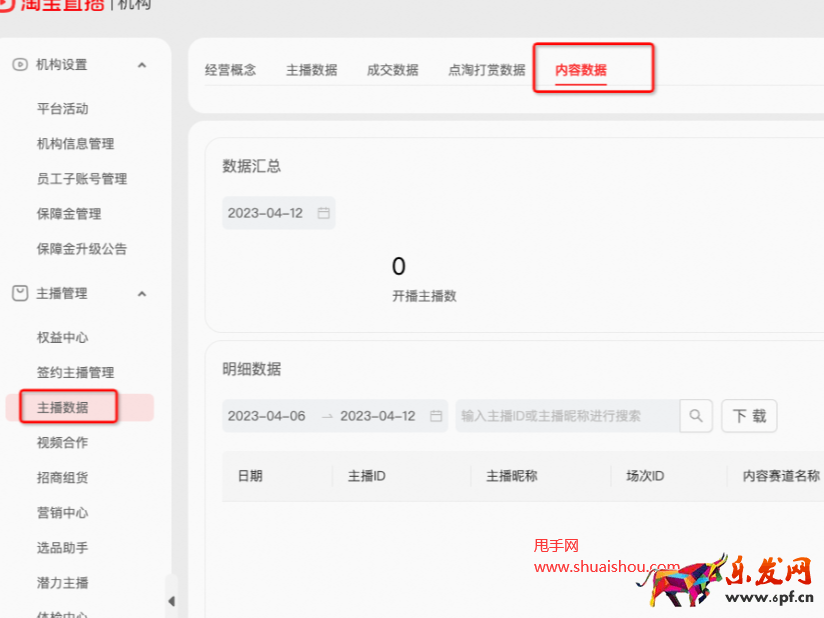Screen dimensions: 824x618
Task: Switch to the 经营概念 tab
Action: (231, 69)
